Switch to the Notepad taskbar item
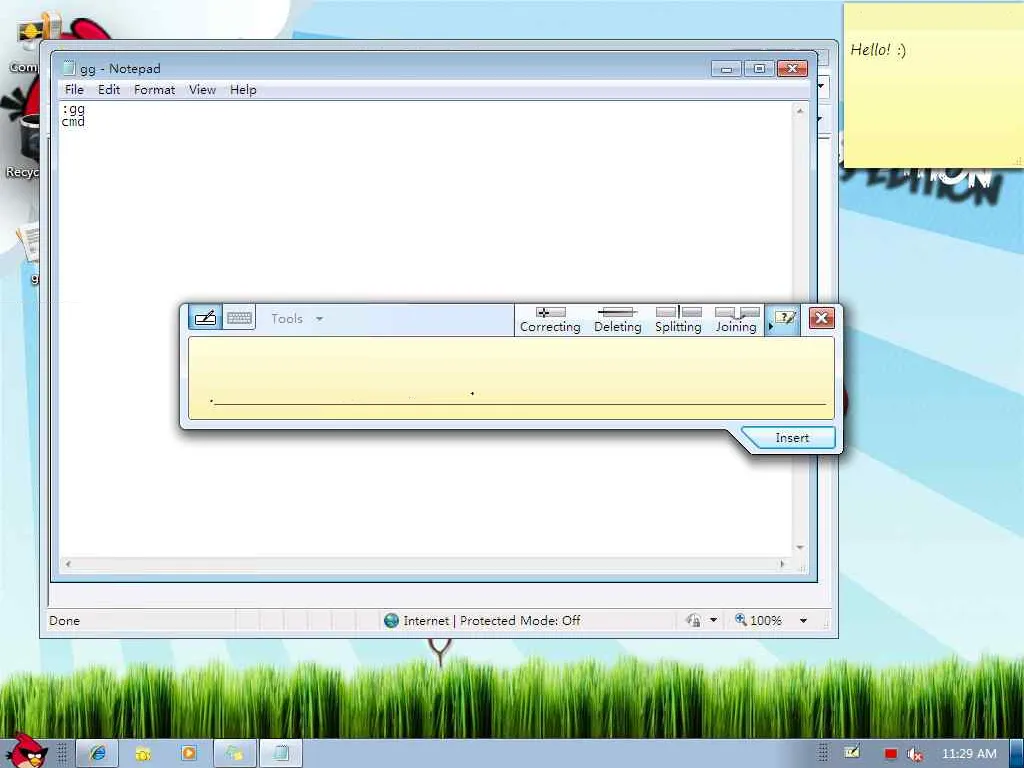Screen dimensions: 1024x768 [x=281, y=754]
